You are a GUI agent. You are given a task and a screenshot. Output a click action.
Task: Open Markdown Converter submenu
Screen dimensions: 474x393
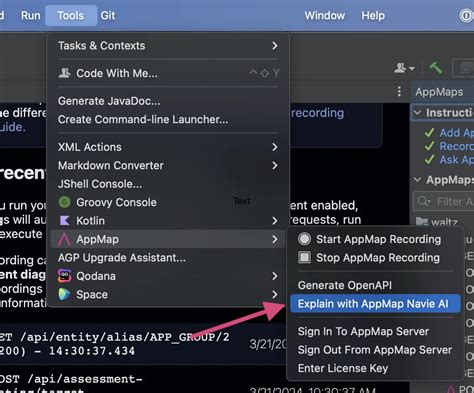point(168,165)
